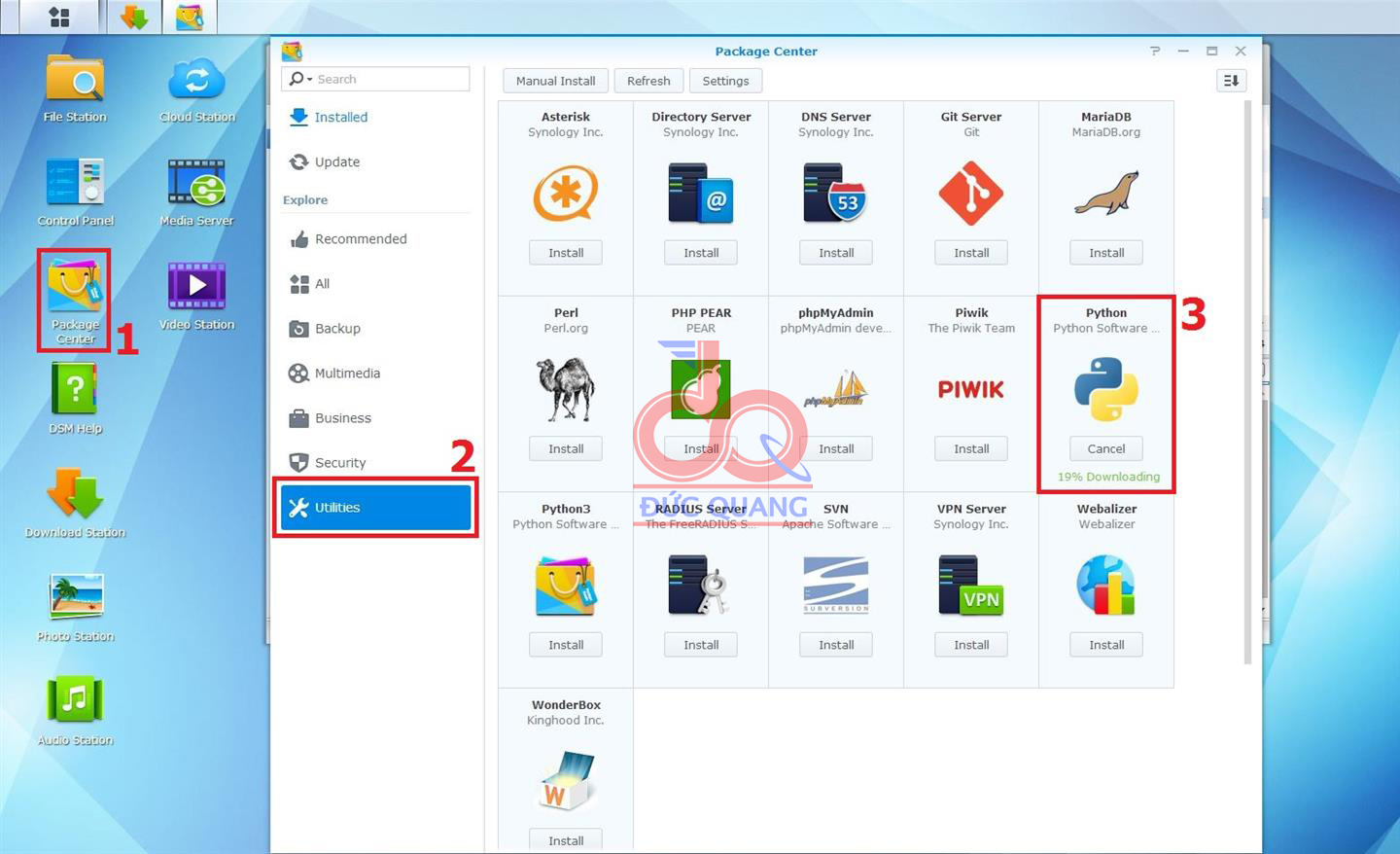1400x854 pixels.
Task: Click the Git Server package icon
Action: tap(971, 193)
